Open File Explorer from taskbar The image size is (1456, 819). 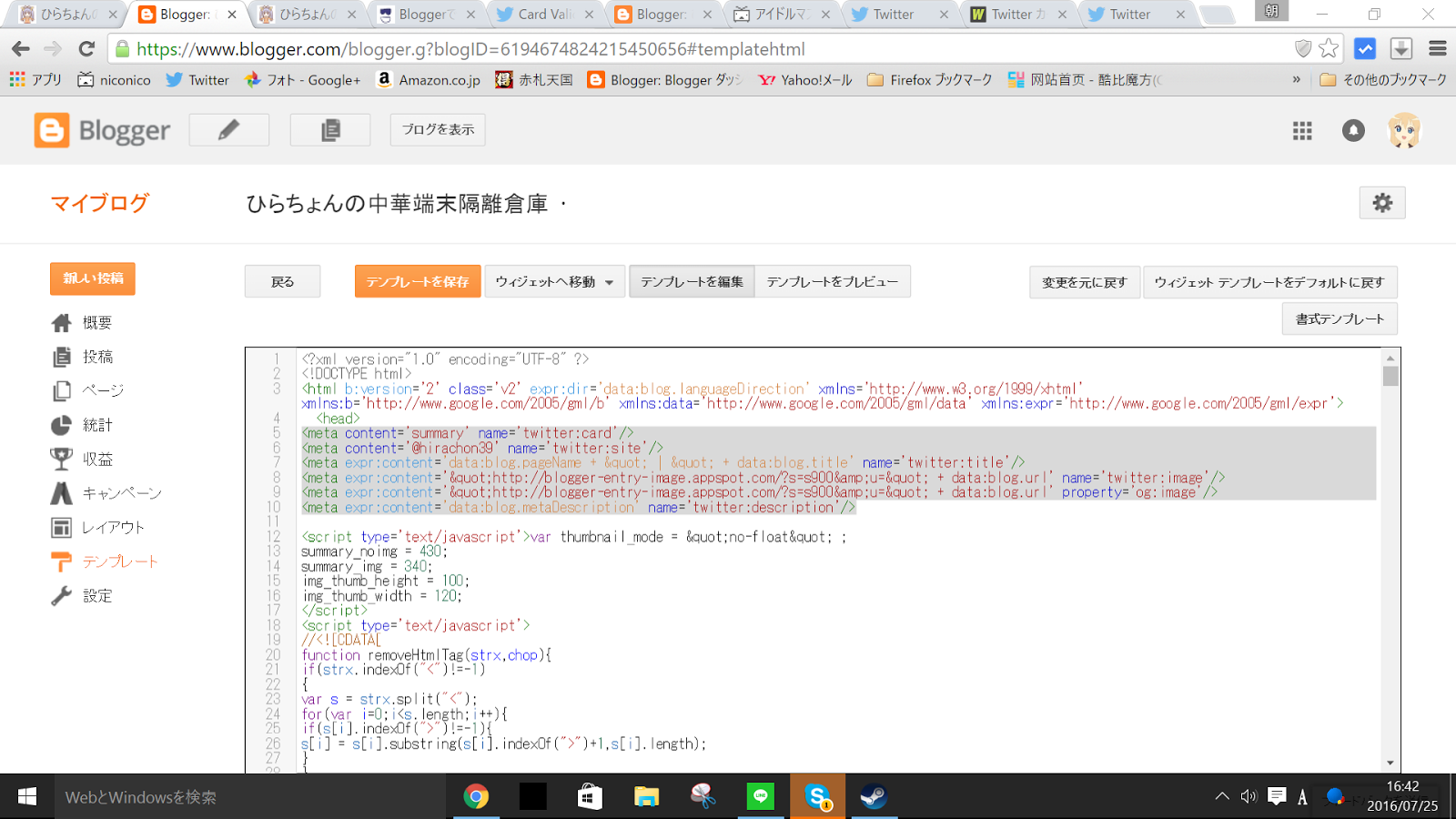pos(646,797)
